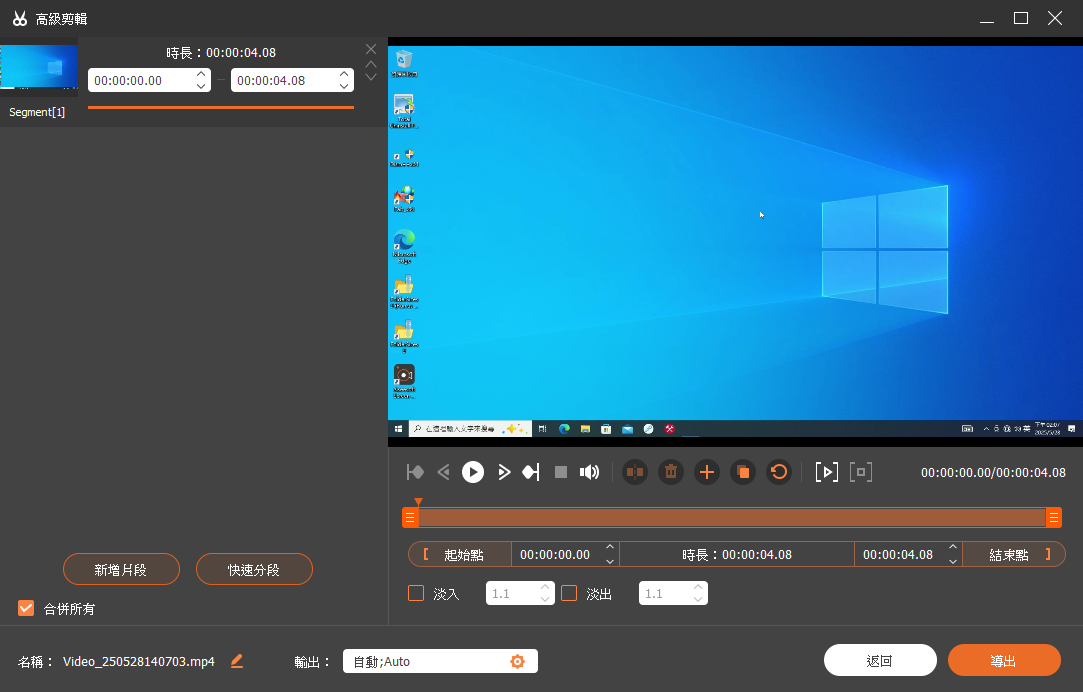1083x692 pixels.
Task: Click the right trim handle on timeline
Action: click(x=1054, y=517)
